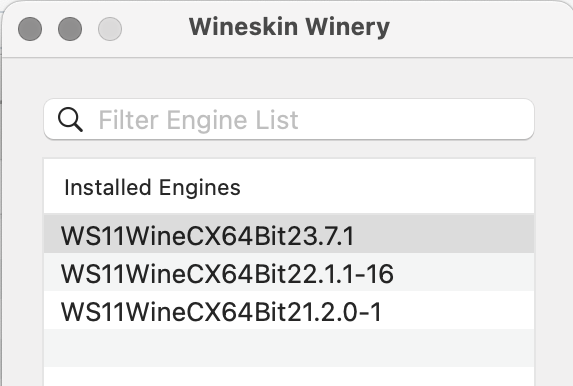Close the Wineskin Winery window

[30, 29]
